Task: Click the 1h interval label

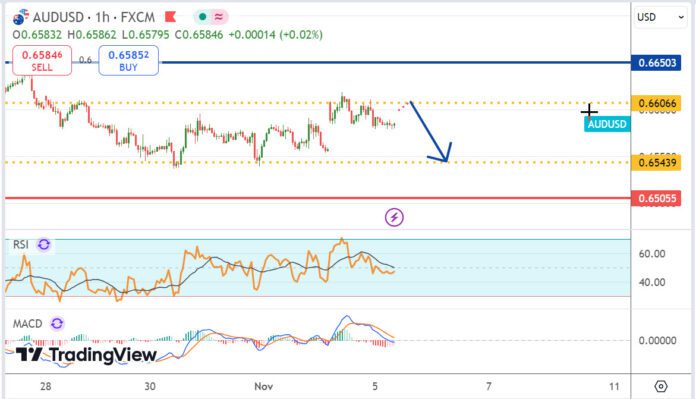Action: point(102,17)
